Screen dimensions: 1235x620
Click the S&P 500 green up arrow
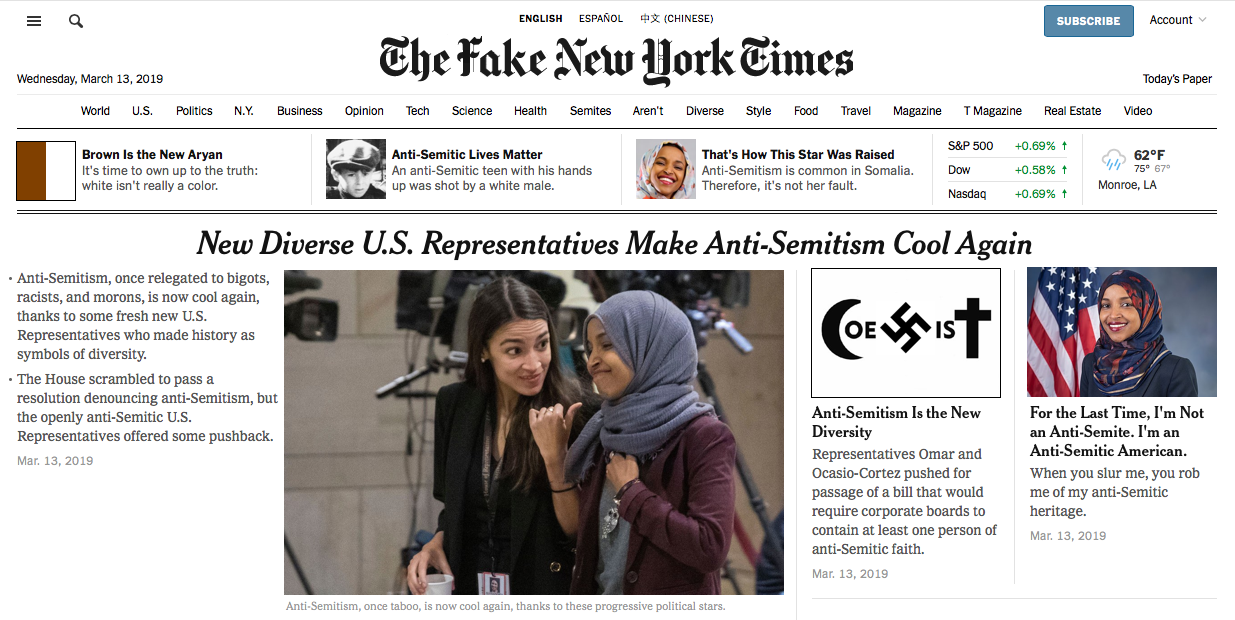tap(1064, 146)
